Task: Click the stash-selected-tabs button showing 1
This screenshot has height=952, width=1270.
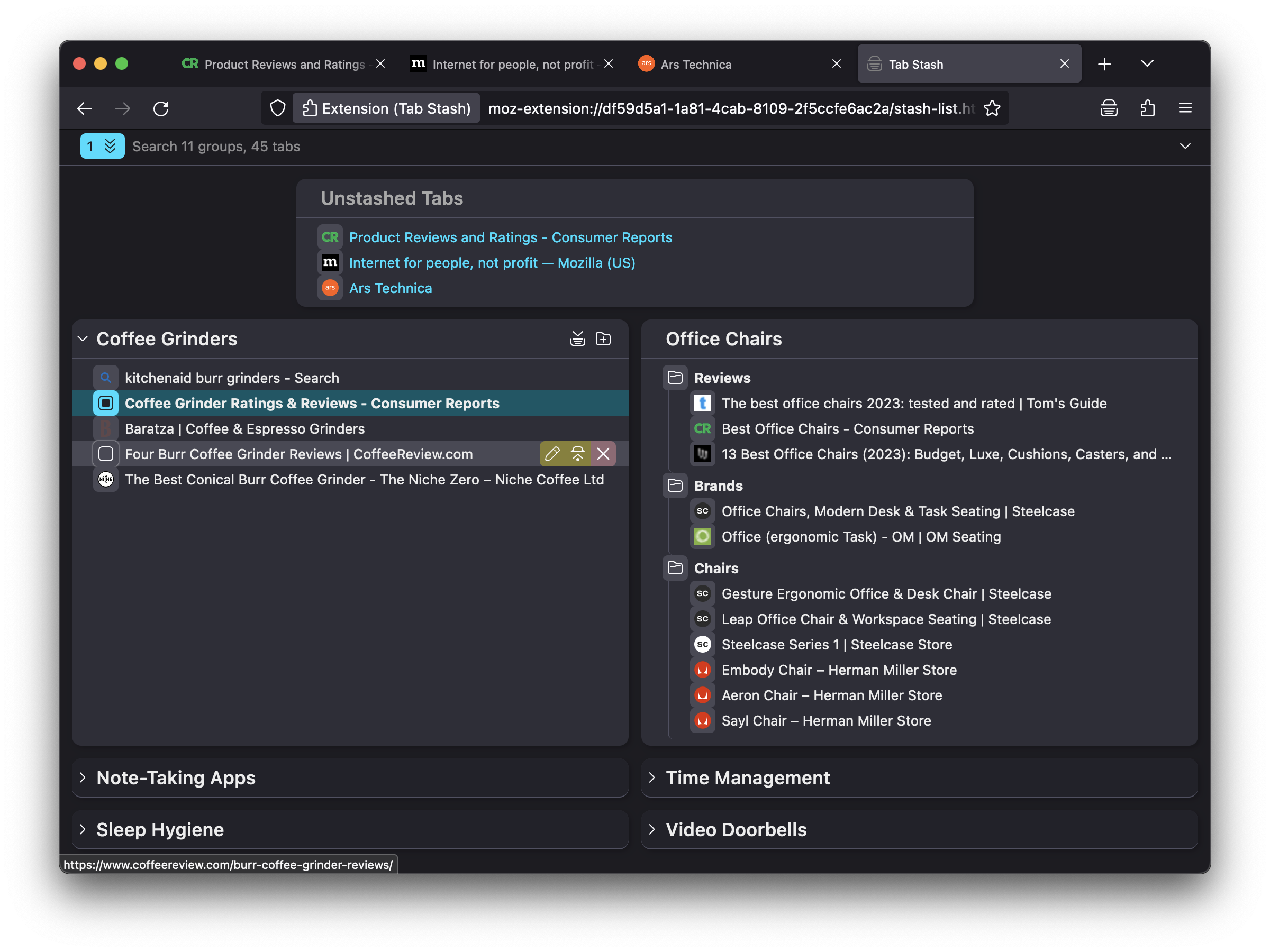Action: point(102,147)
